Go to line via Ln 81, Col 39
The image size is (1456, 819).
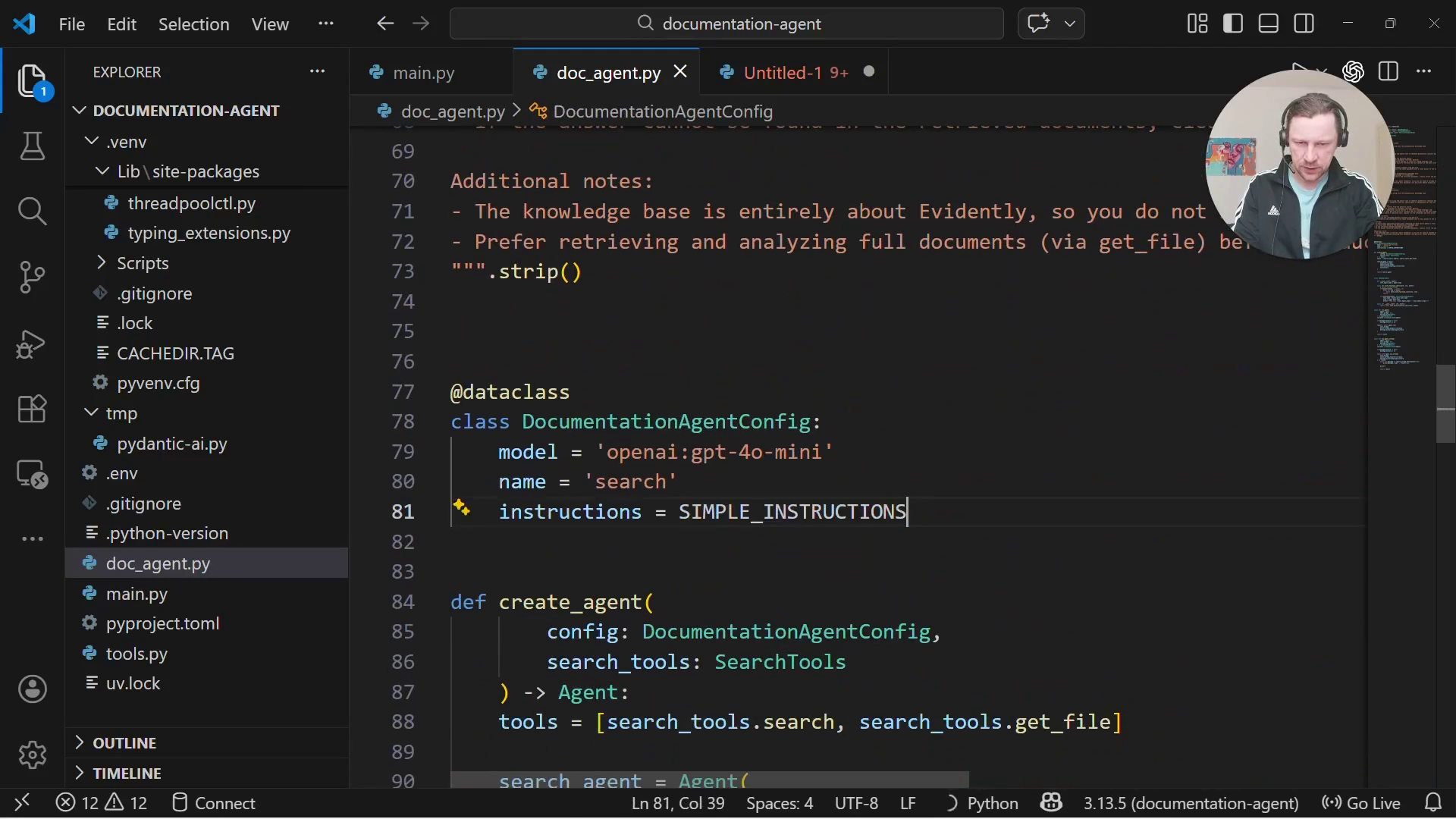point(678,803)
